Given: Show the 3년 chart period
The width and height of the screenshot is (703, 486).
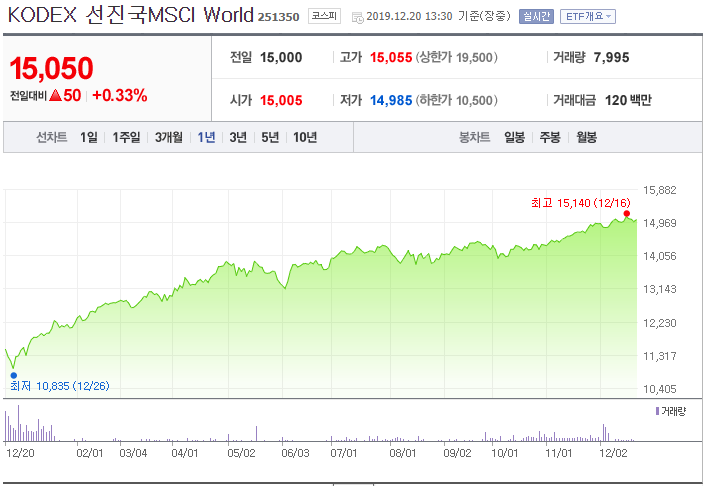Looking at the screenshot, I should (238, 137).
